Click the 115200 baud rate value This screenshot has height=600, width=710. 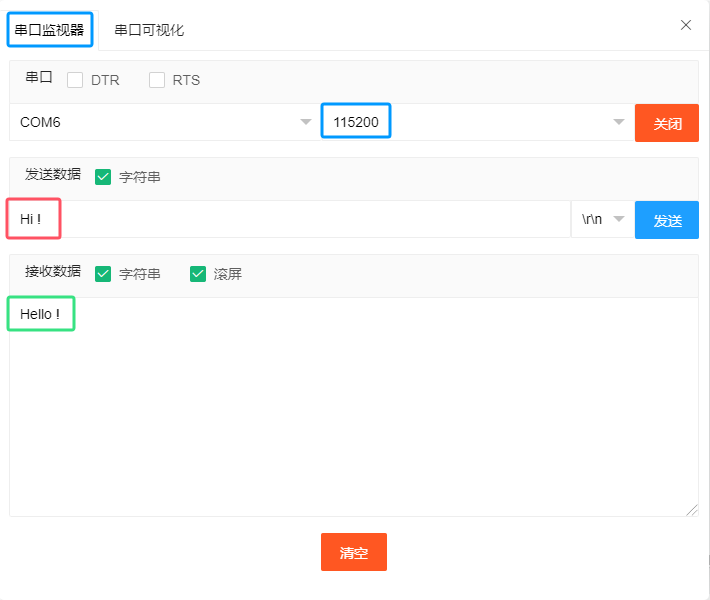356,122
